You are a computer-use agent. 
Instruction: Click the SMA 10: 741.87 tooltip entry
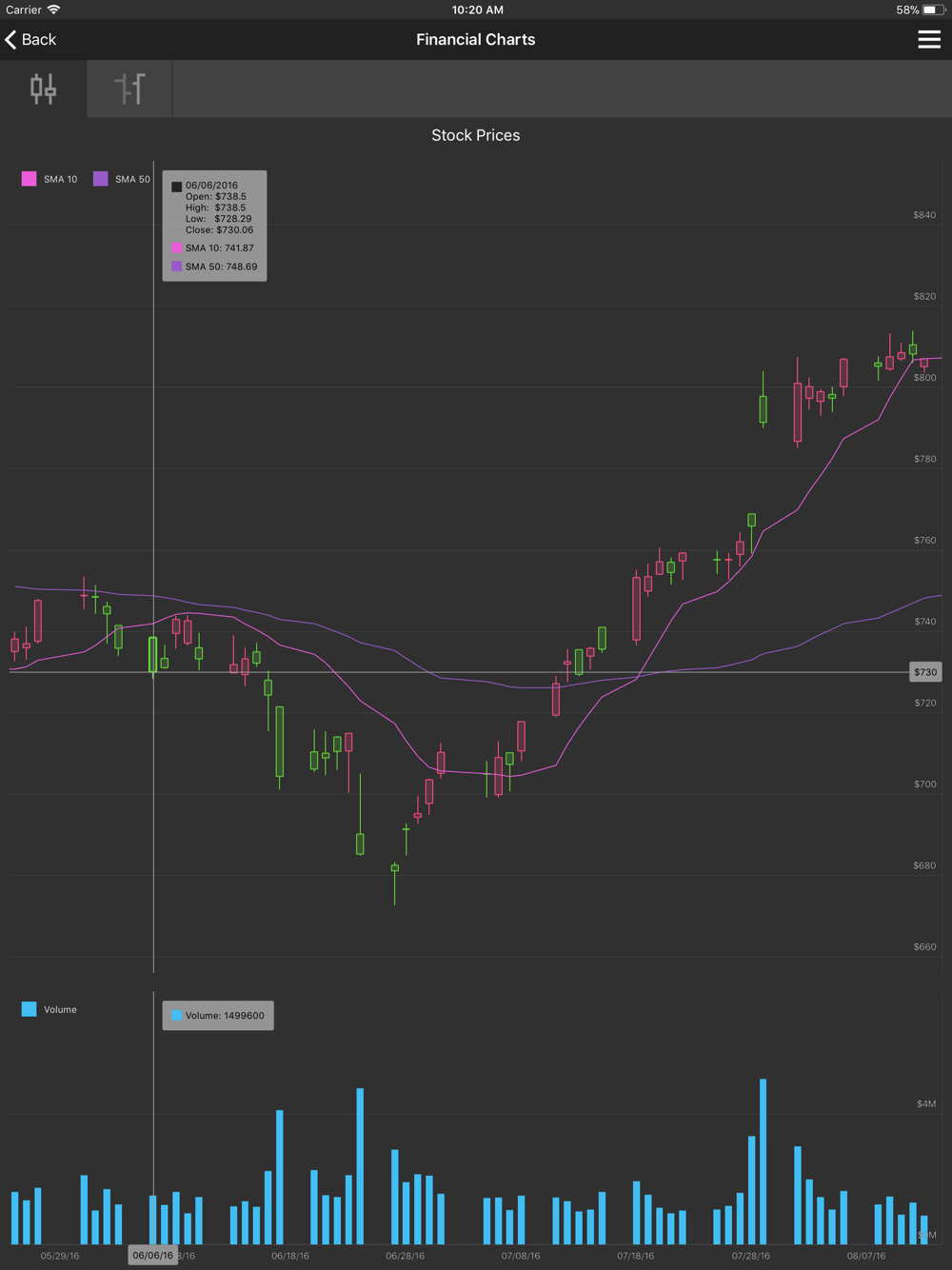[x=212, y=248]
